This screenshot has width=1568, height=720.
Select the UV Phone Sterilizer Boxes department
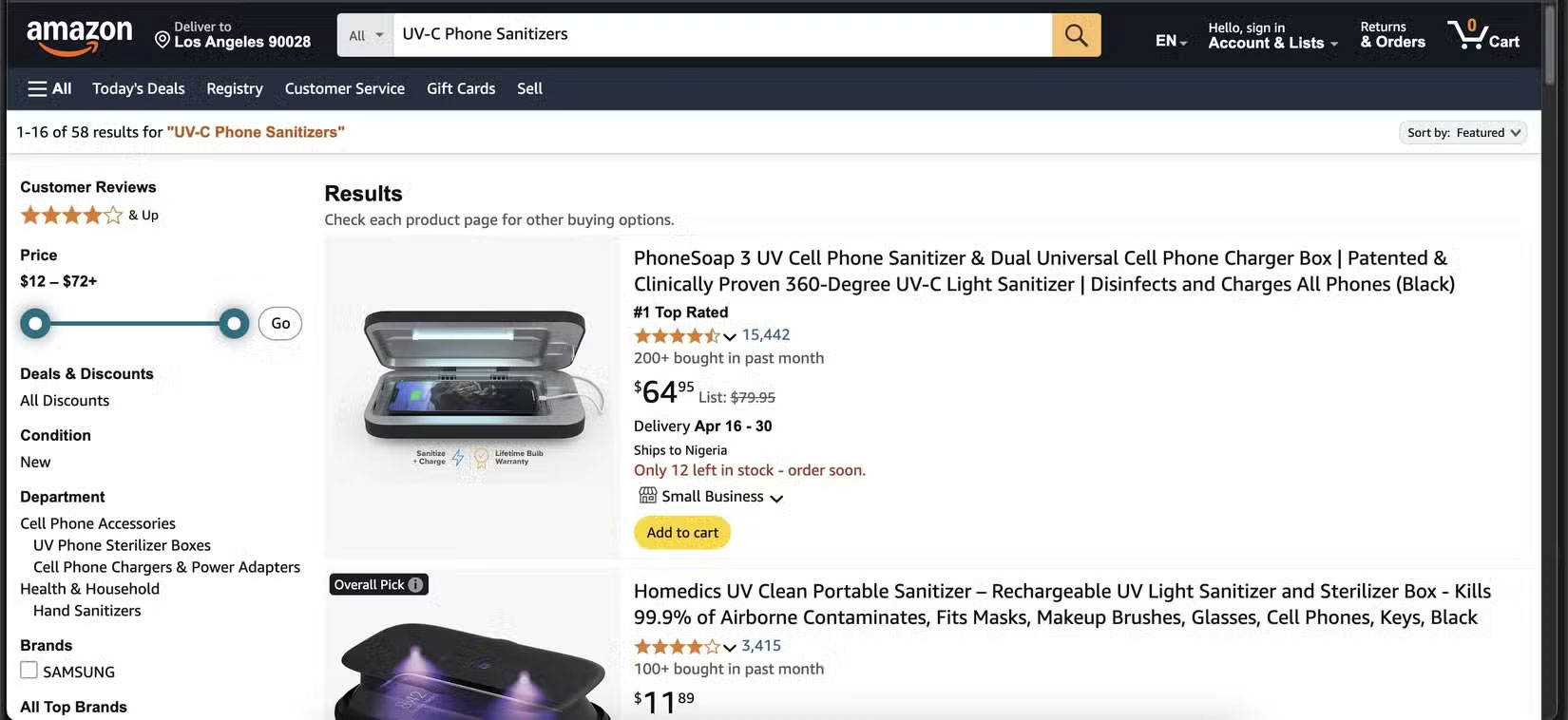pyautogui.click(x=122, y=544)
